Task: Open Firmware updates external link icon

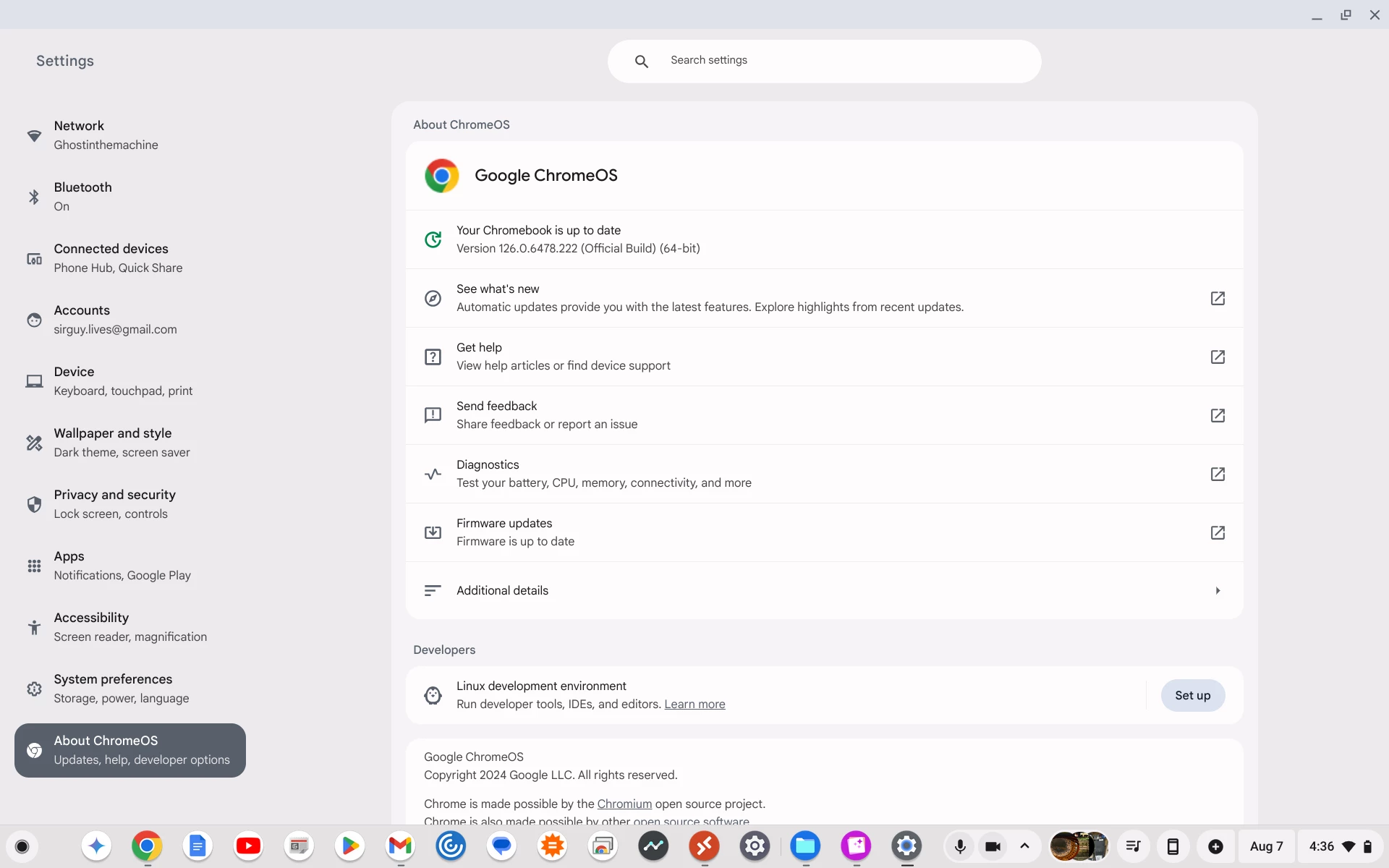Action: pyautogui.click(x=1218, y=532)
